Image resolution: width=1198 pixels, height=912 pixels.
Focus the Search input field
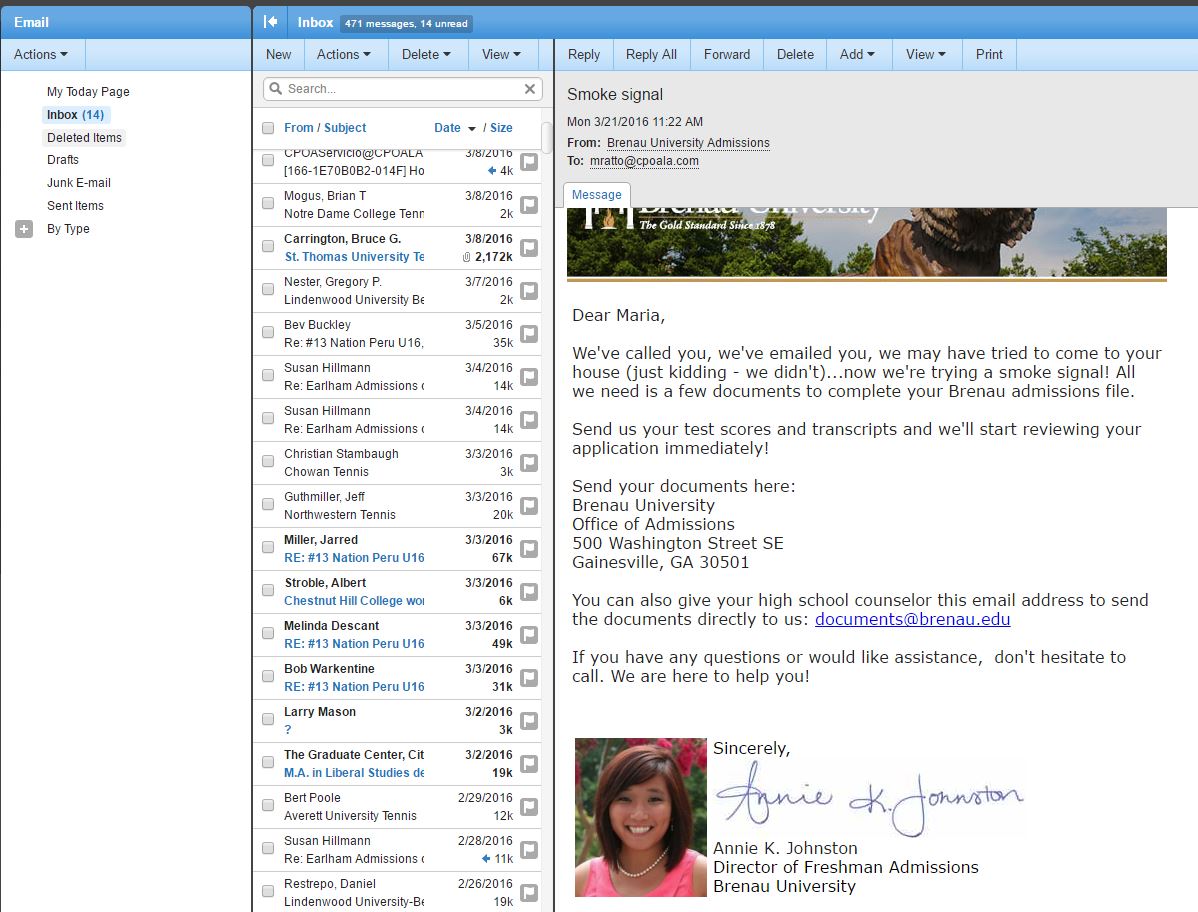coord(403,89)
